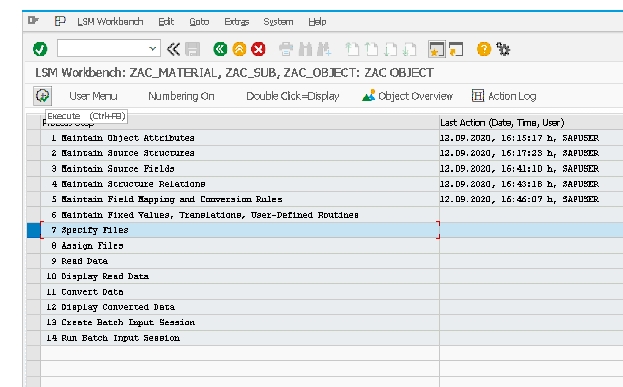Open the Edit menu
Image resolution: width=623 pixels, height=387 pixels.
(166, 21)
